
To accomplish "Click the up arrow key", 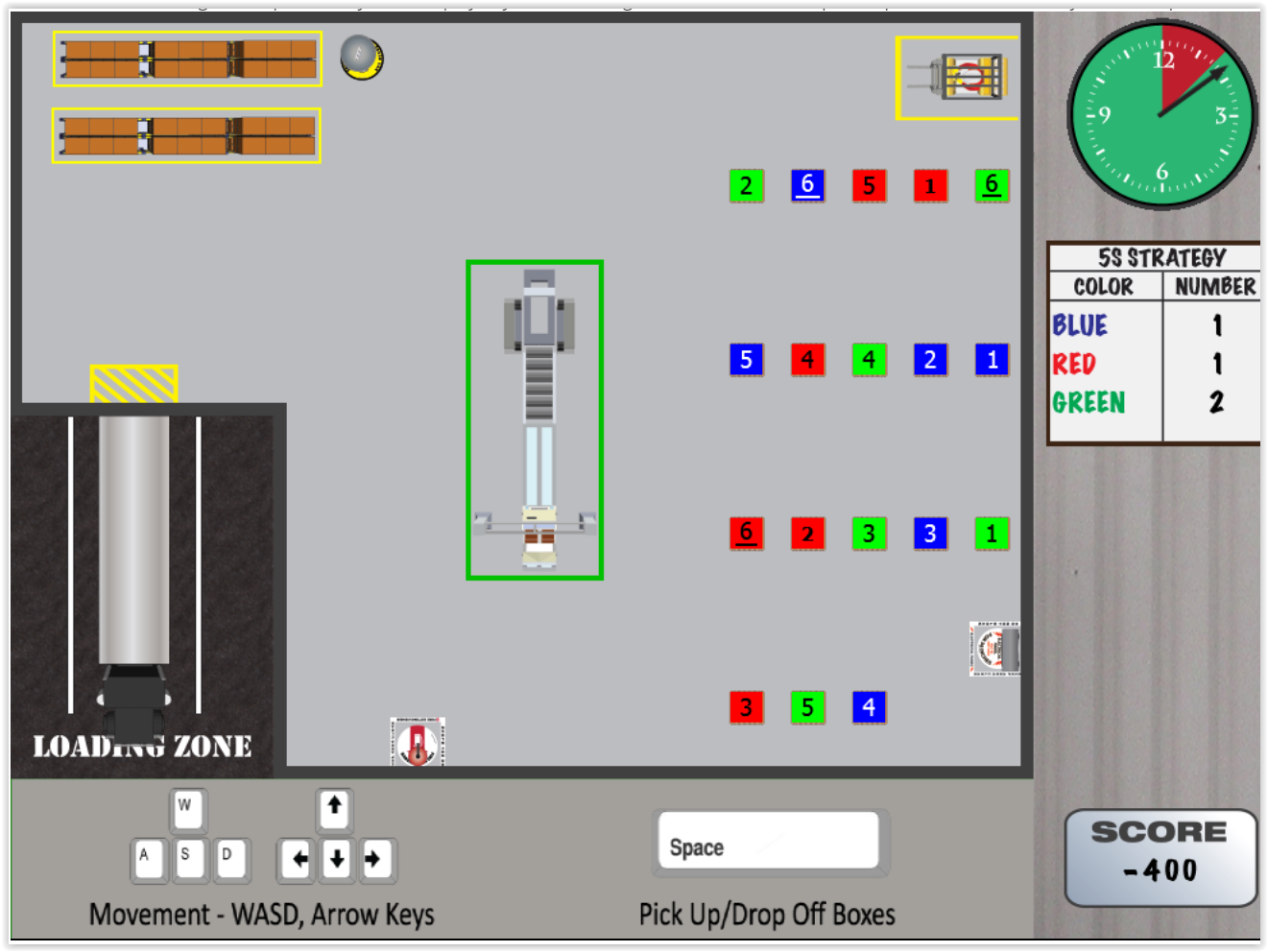I will (x=334, y=808).
